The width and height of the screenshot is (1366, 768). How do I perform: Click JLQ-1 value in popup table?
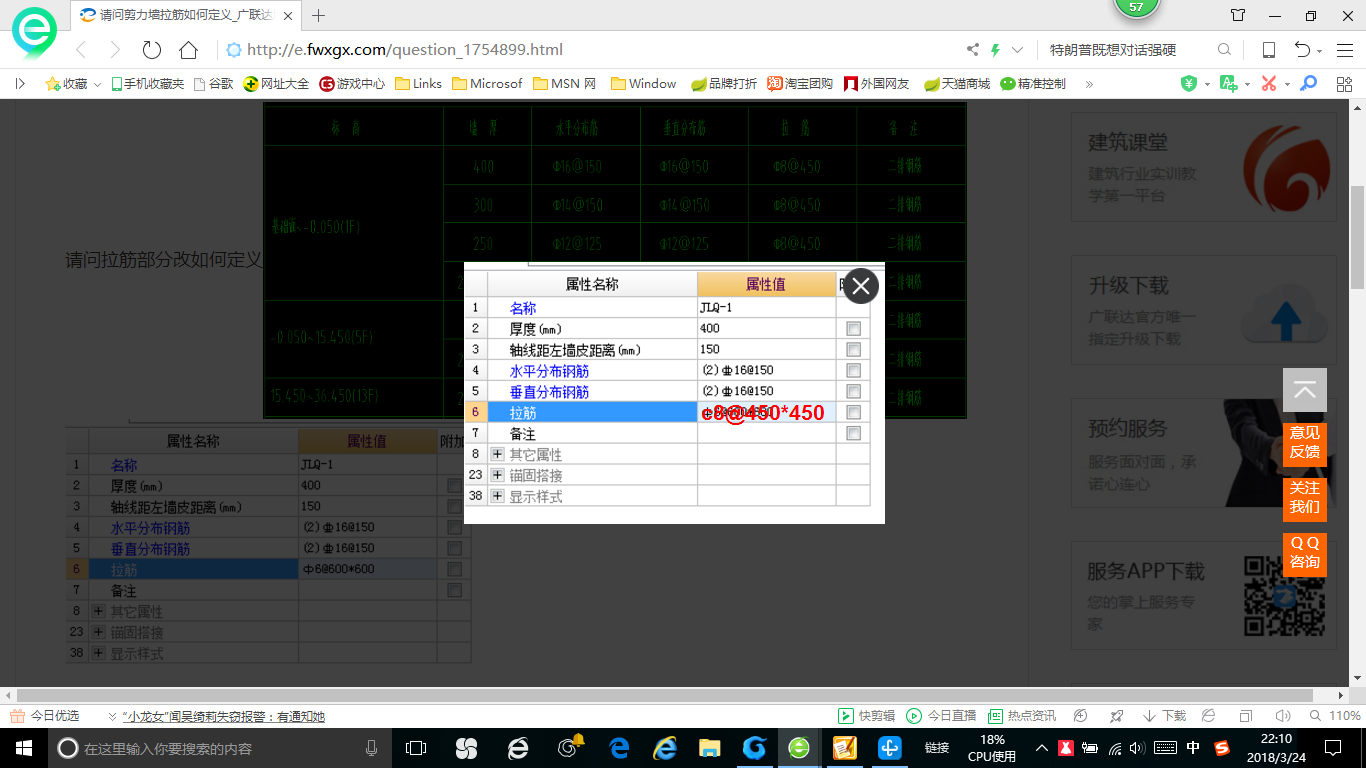(717, 308)
